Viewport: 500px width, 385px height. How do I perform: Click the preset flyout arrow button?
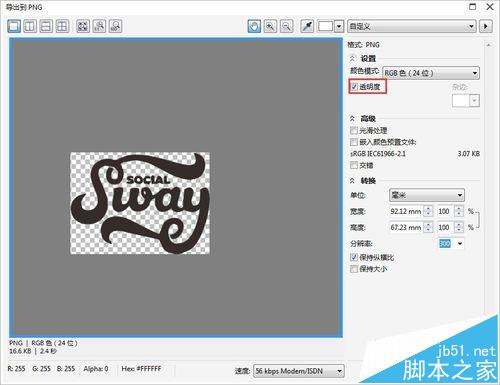pyautogui.click(x=486, y=26)
